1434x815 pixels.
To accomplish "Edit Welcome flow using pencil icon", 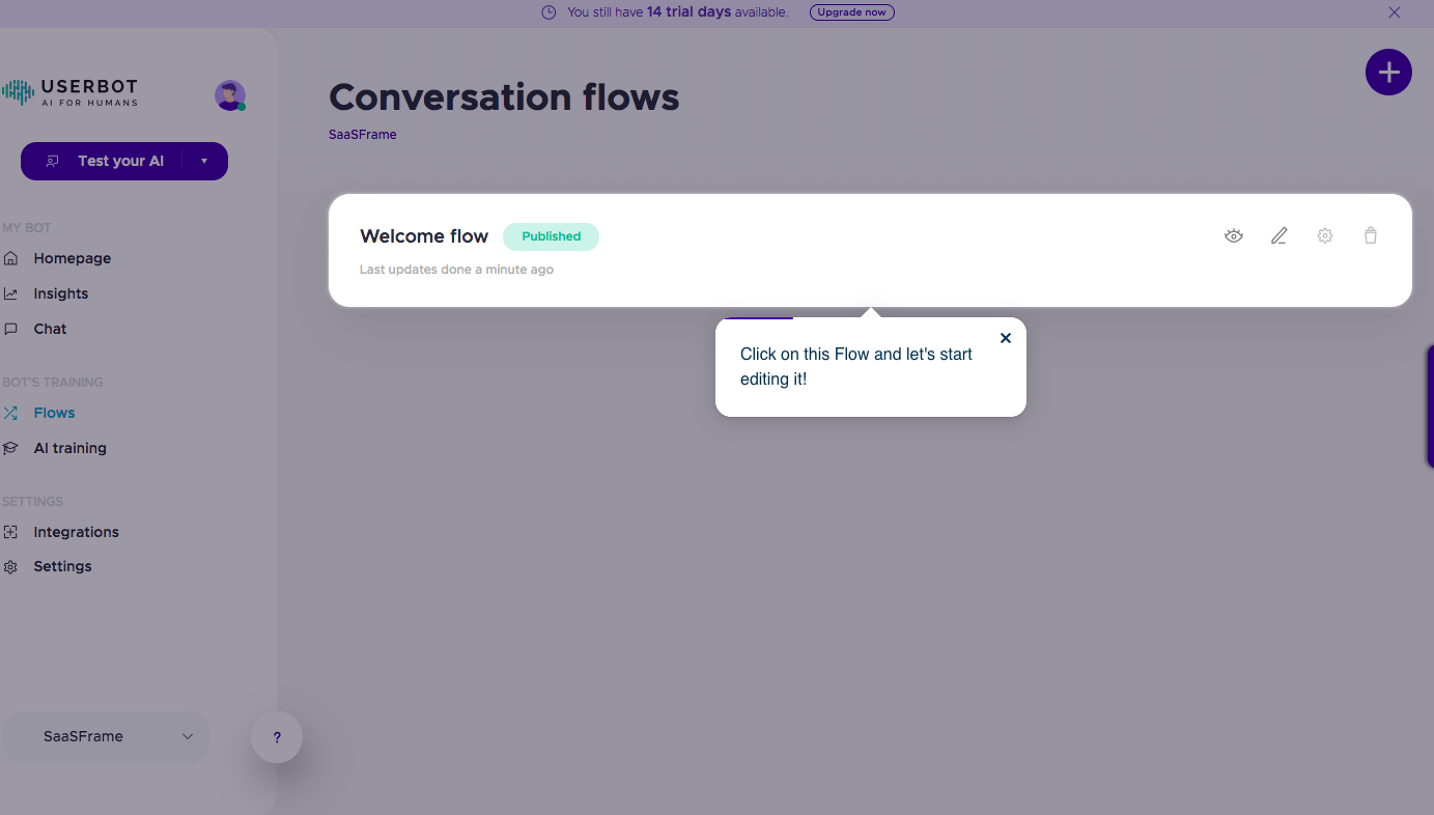I will click(1279, 236).
